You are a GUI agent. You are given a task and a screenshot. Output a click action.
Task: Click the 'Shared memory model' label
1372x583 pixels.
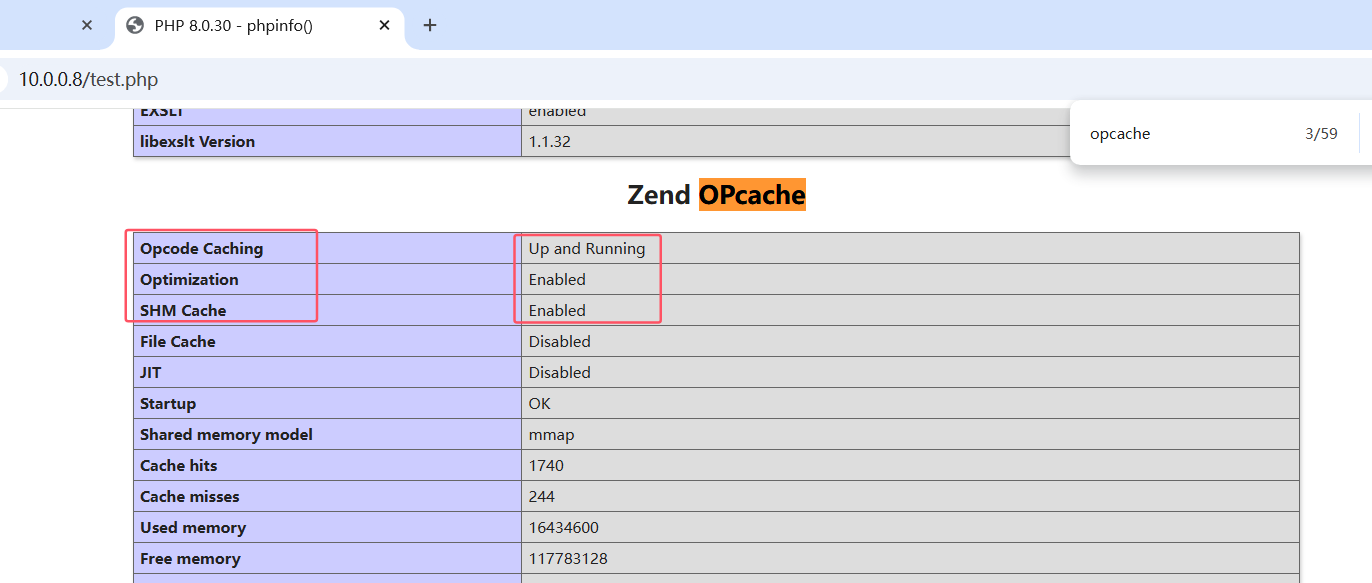click(226, 434)
